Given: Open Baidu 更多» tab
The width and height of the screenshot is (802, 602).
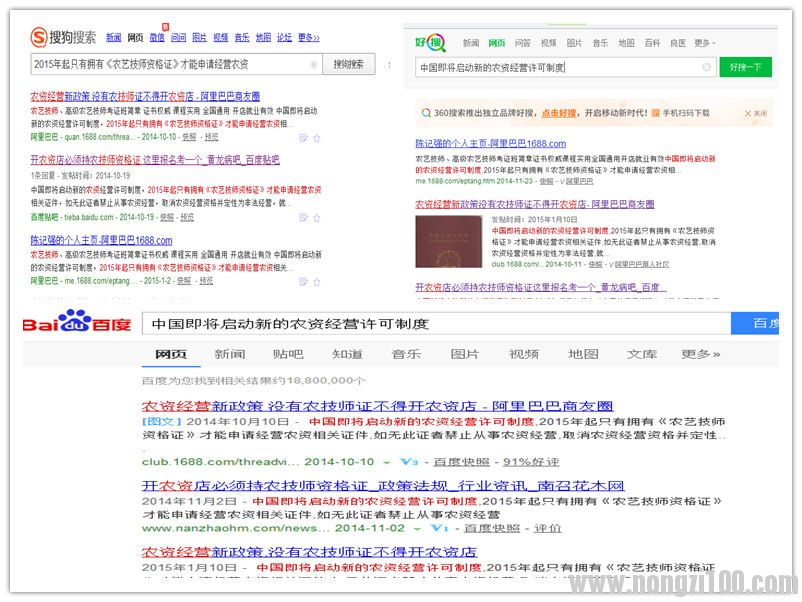Looking at the screenshot, I should click(x=701, y=354).
